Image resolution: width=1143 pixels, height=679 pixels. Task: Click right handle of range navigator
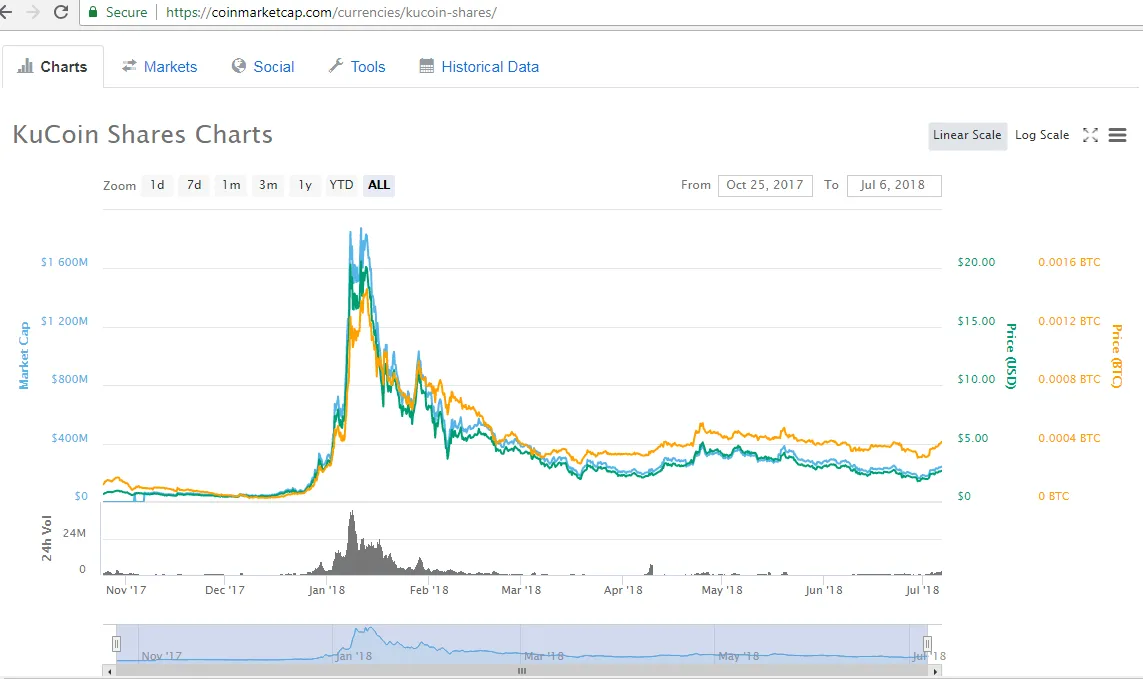point(927,644)
